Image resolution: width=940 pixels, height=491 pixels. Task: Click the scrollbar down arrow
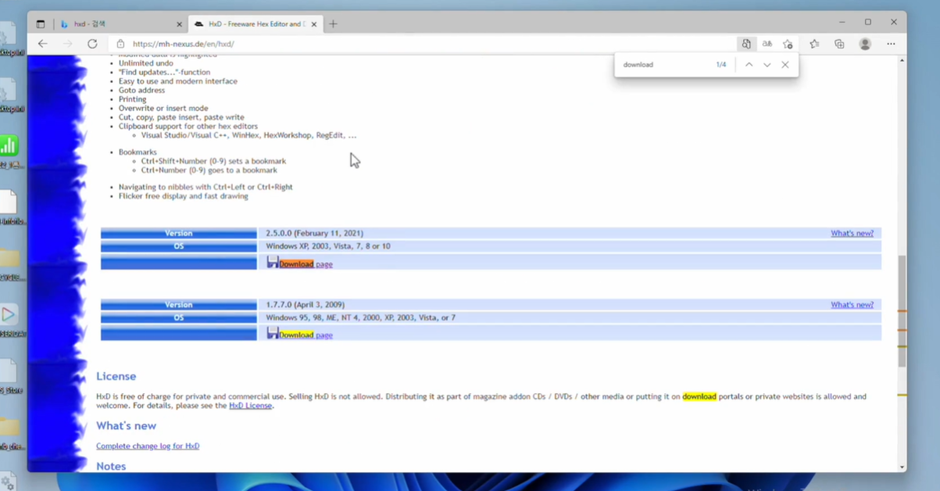click(x=902, y=467)
